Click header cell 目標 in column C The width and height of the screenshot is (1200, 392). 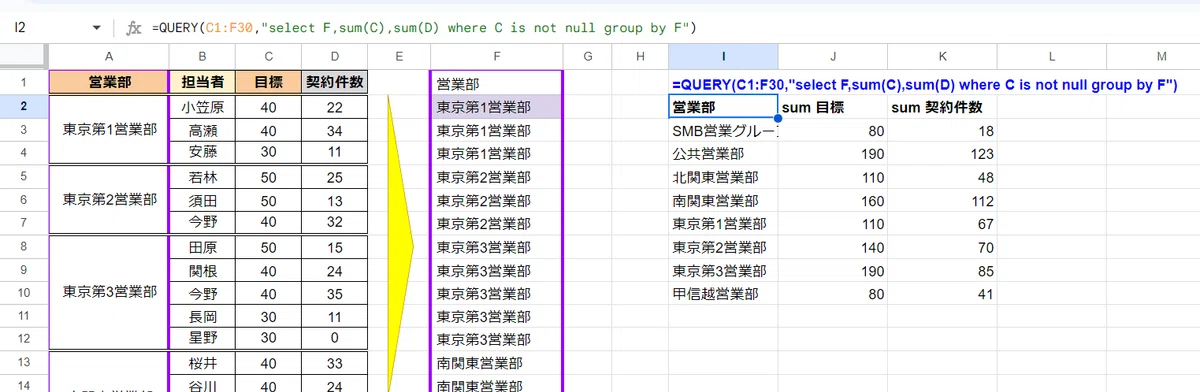pos(268,82)
